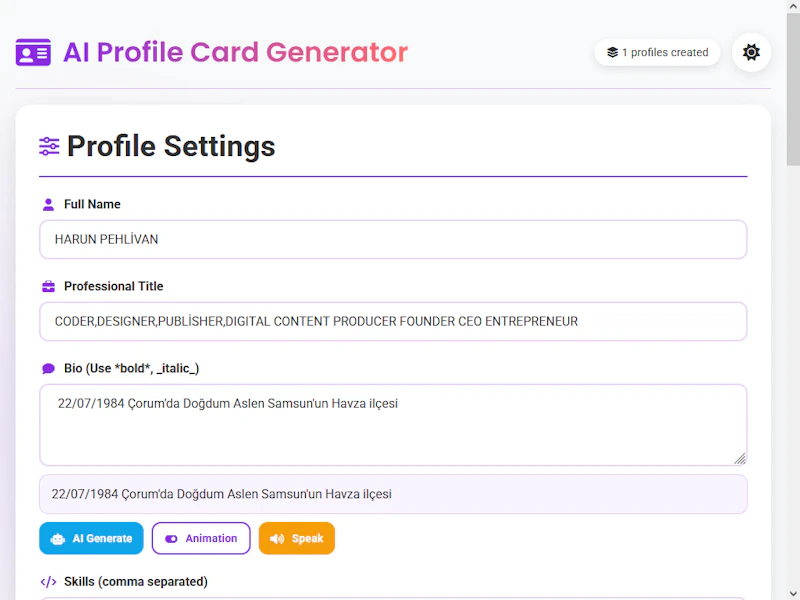800x600 pixels.
Task: Focus the Bio text area
Action: pos(393,420)
